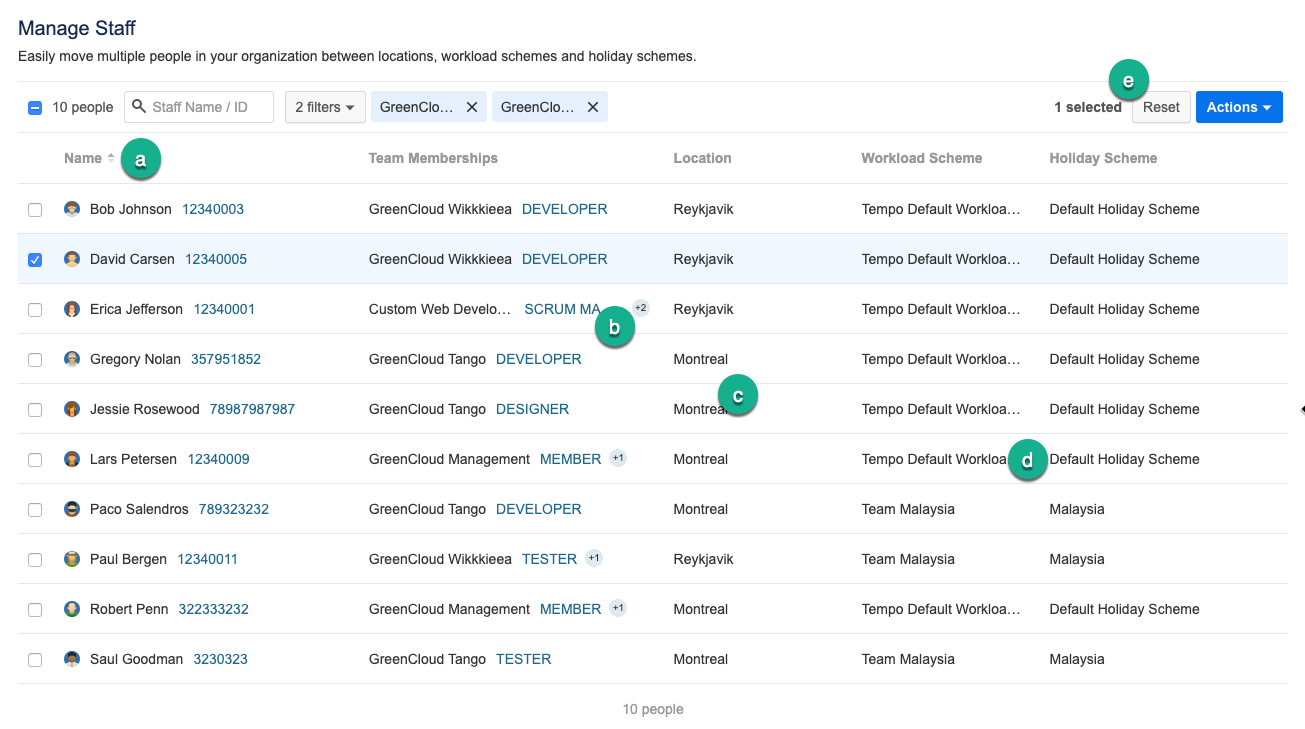Open Paul Bergen's staff ID 12340011 link

[207, 559]
